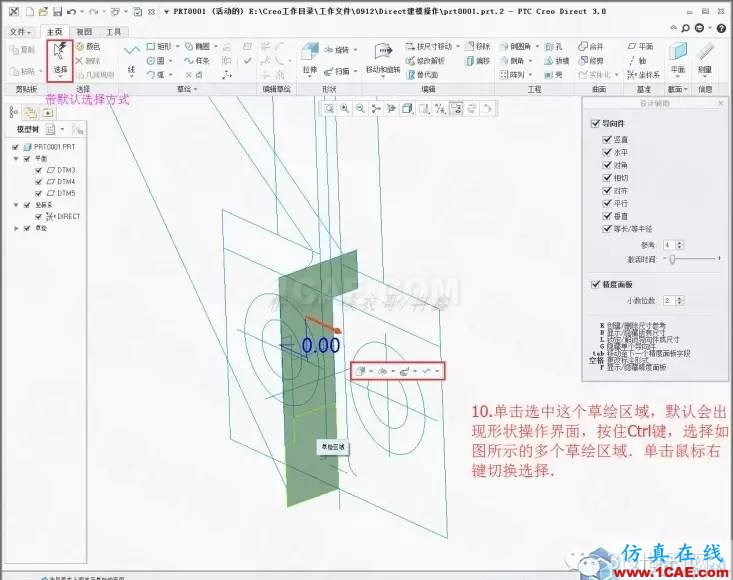Viewport: 733px width, 580px height.
Task: Click the 小数位数 value field
Action: click(x=669, y=300)
